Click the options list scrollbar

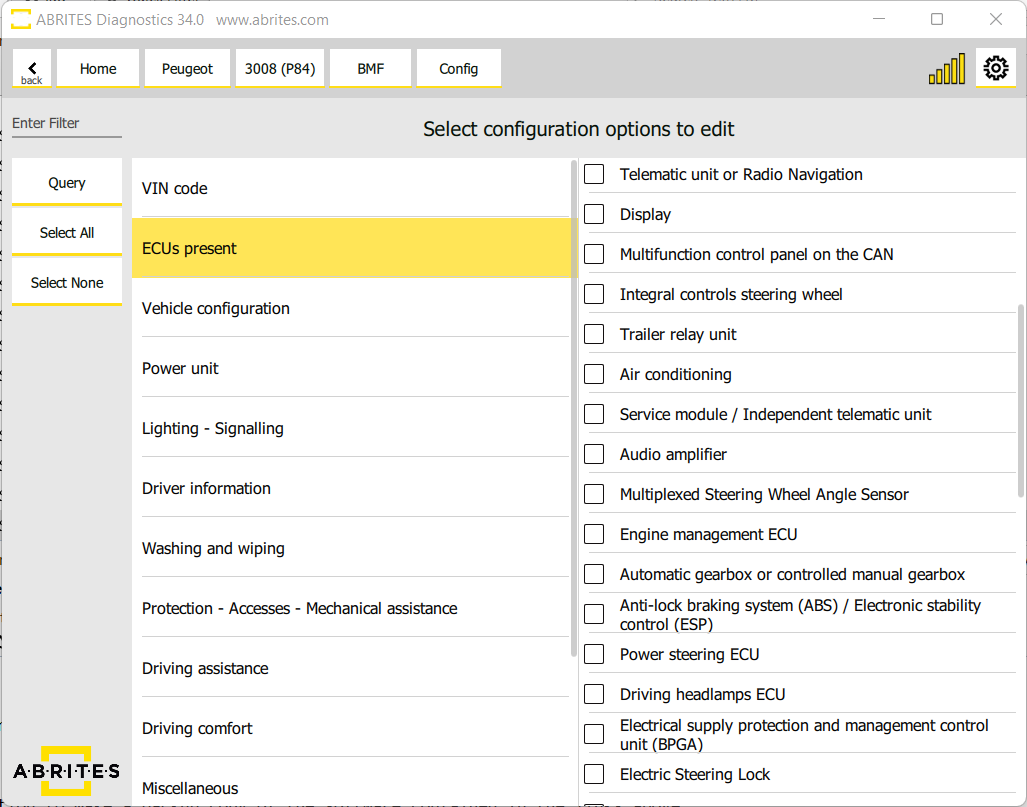1020,401
